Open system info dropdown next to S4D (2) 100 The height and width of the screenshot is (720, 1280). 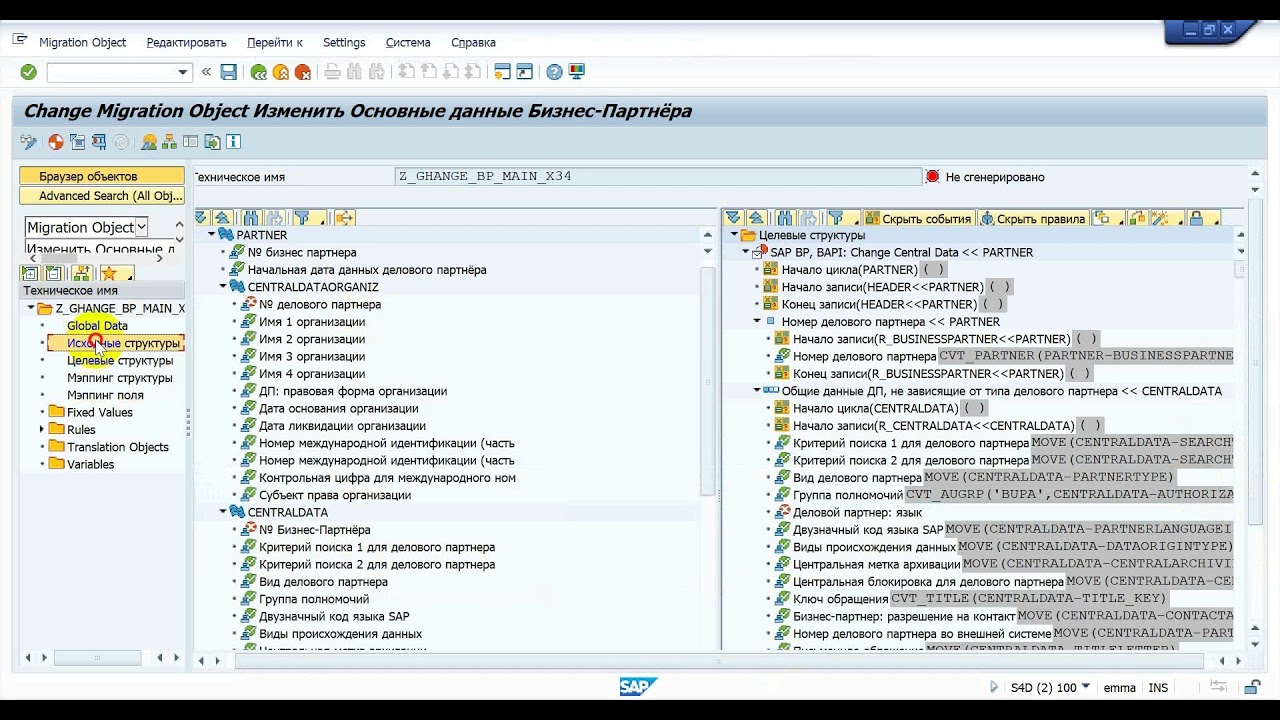tap(1086, 688)
